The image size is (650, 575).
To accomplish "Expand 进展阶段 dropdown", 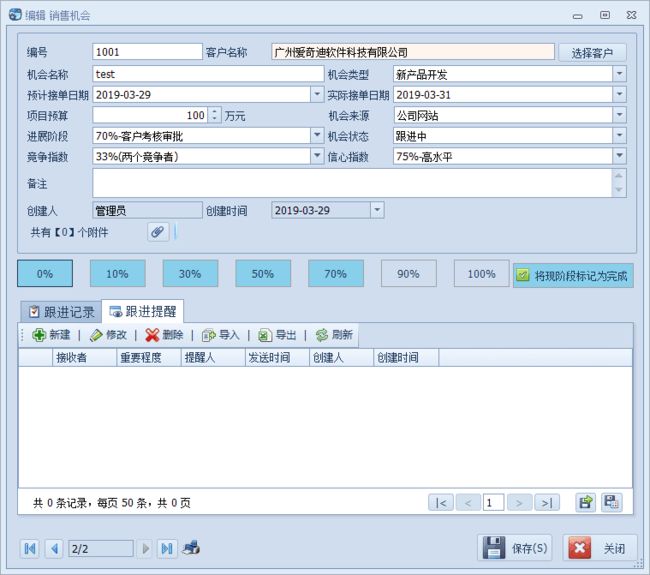I will click(x=317, y=136).
